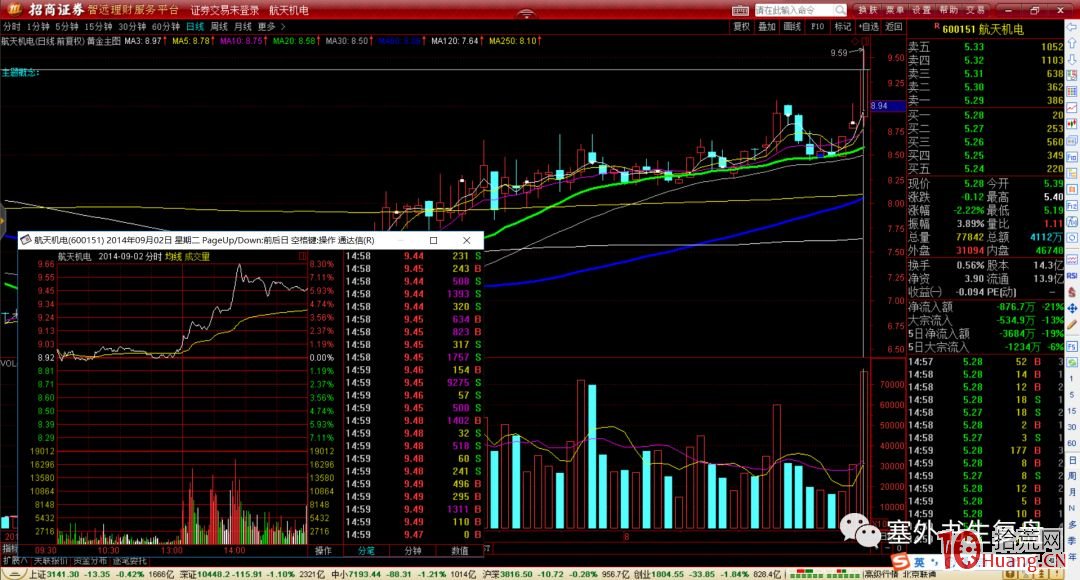The image size is (1080, 580).
Task: Open the on-screen keyboard icon in title bar
Action: click(x=740, y=10)
